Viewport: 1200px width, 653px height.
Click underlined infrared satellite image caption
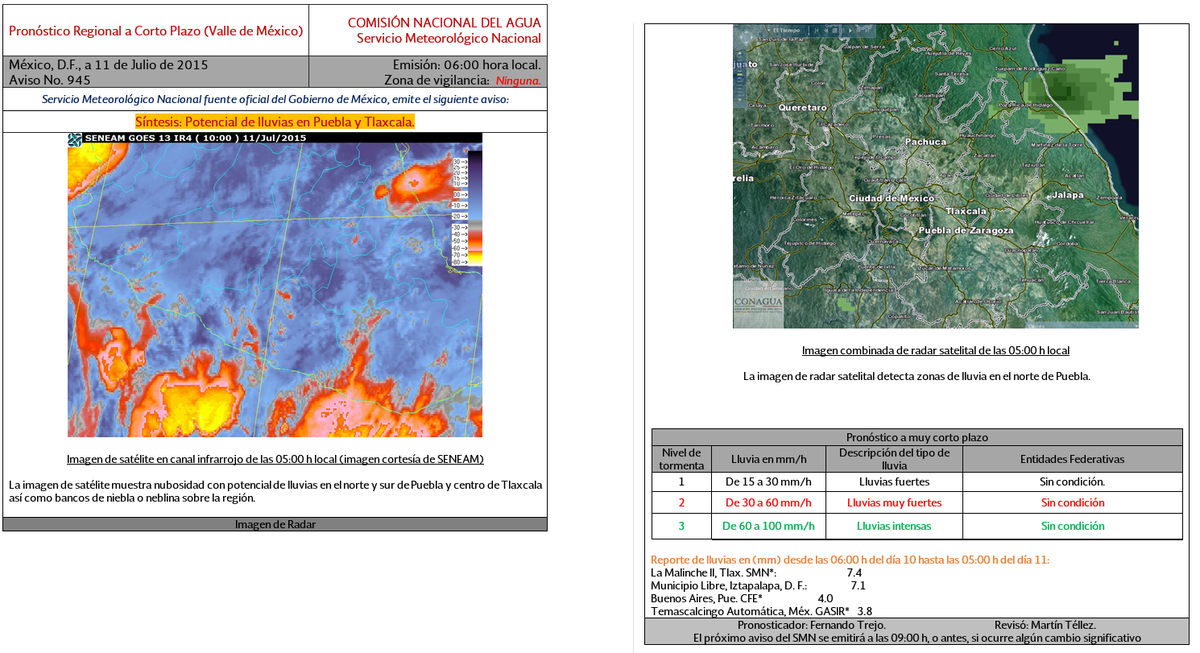[x=275, y=460]
